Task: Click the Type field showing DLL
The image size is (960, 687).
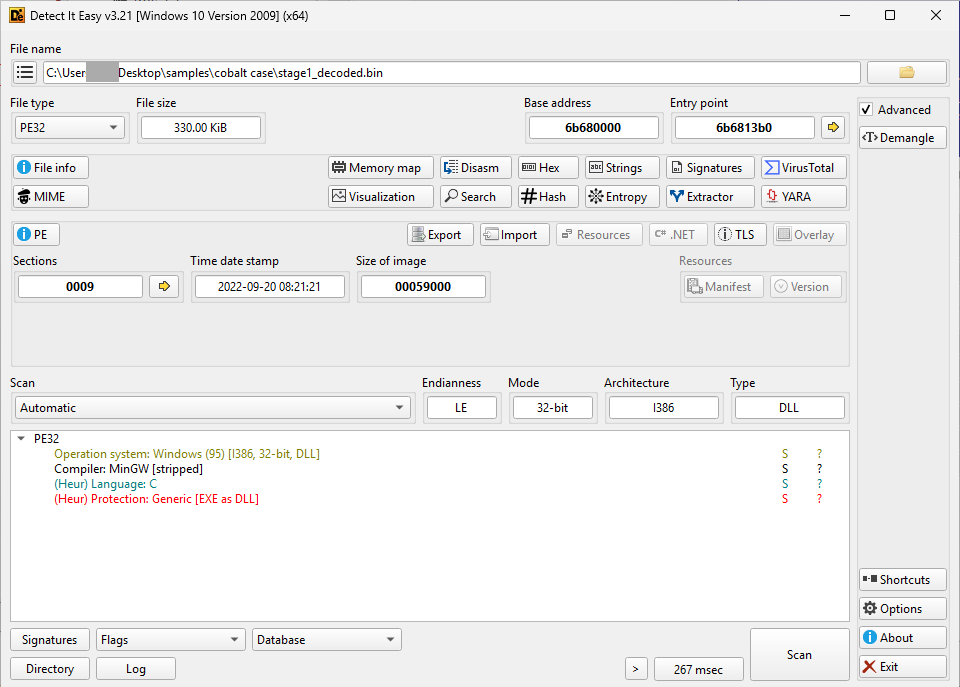Action: pos(789,408)
